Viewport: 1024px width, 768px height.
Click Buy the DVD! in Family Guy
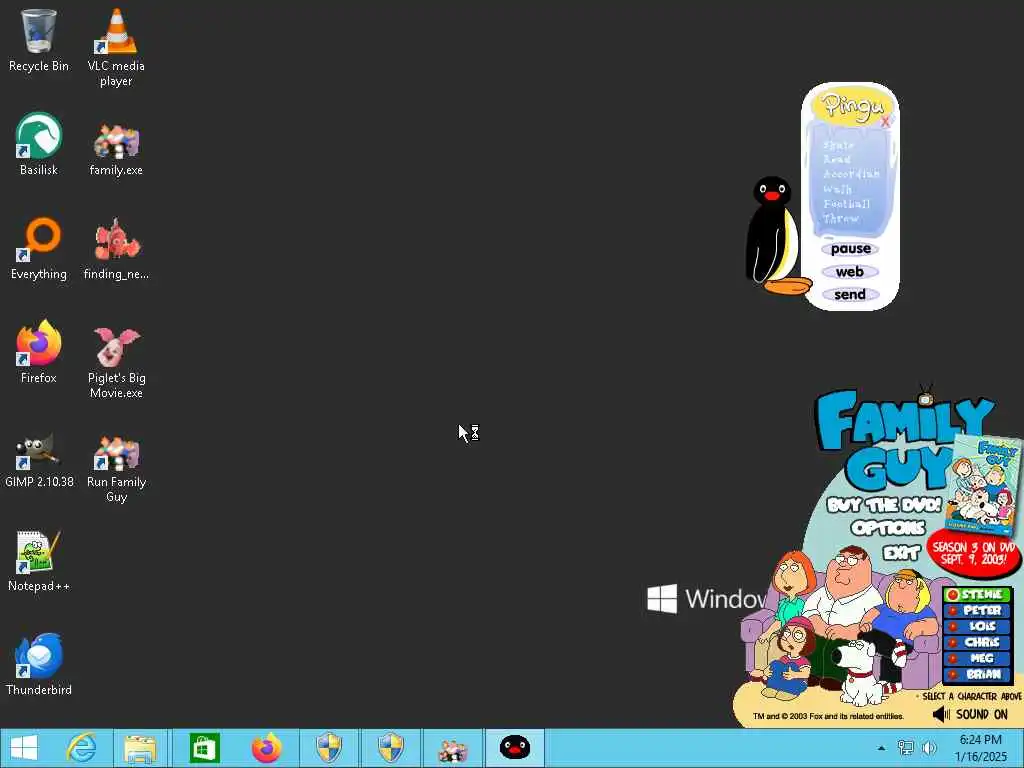[884, 505]
